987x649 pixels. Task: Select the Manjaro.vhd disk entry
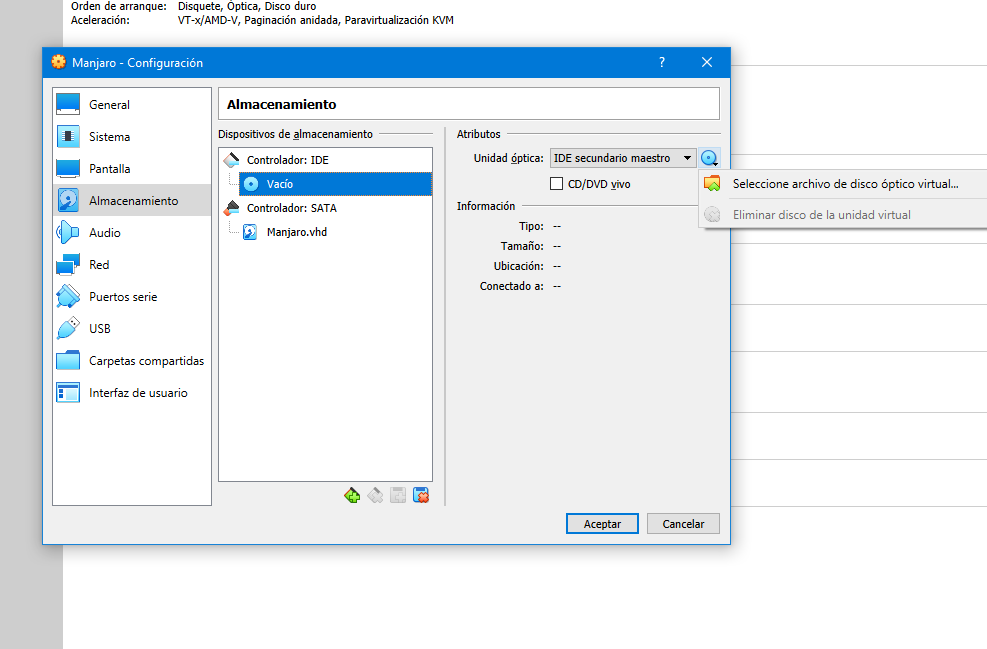(x=336, y=232)
